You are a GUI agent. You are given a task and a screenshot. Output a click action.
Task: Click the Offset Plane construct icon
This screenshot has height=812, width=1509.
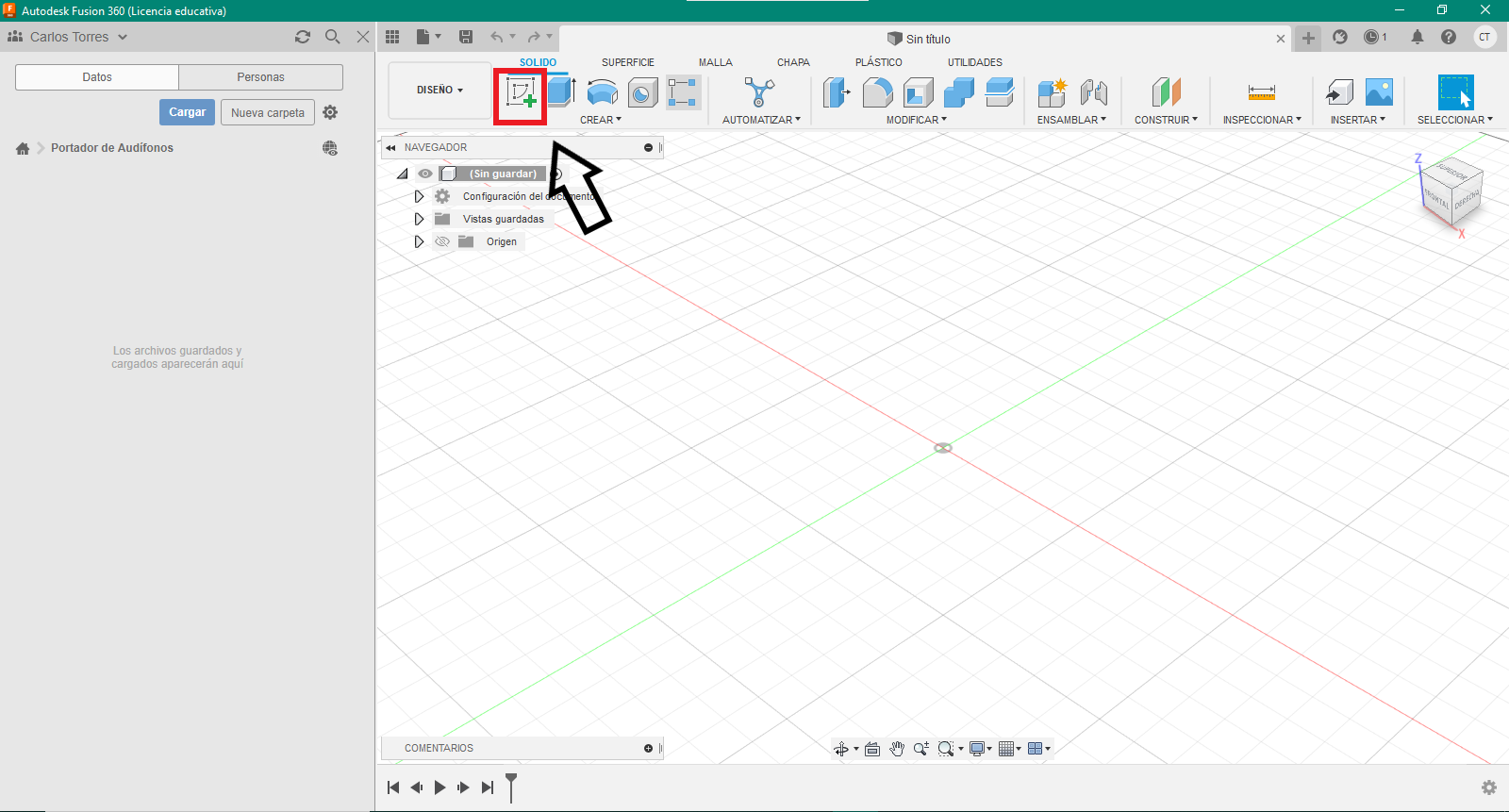[1167, 92]
